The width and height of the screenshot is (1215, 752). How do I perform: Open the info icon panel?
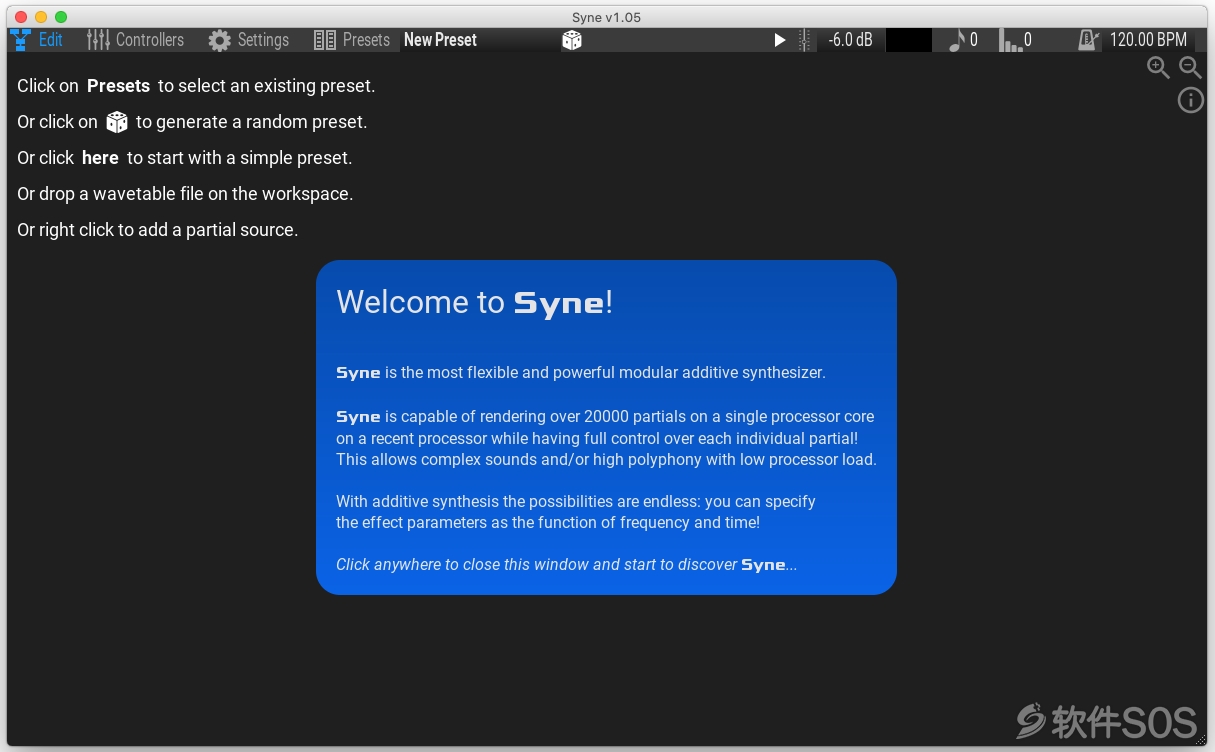(x=1190, y=100)
